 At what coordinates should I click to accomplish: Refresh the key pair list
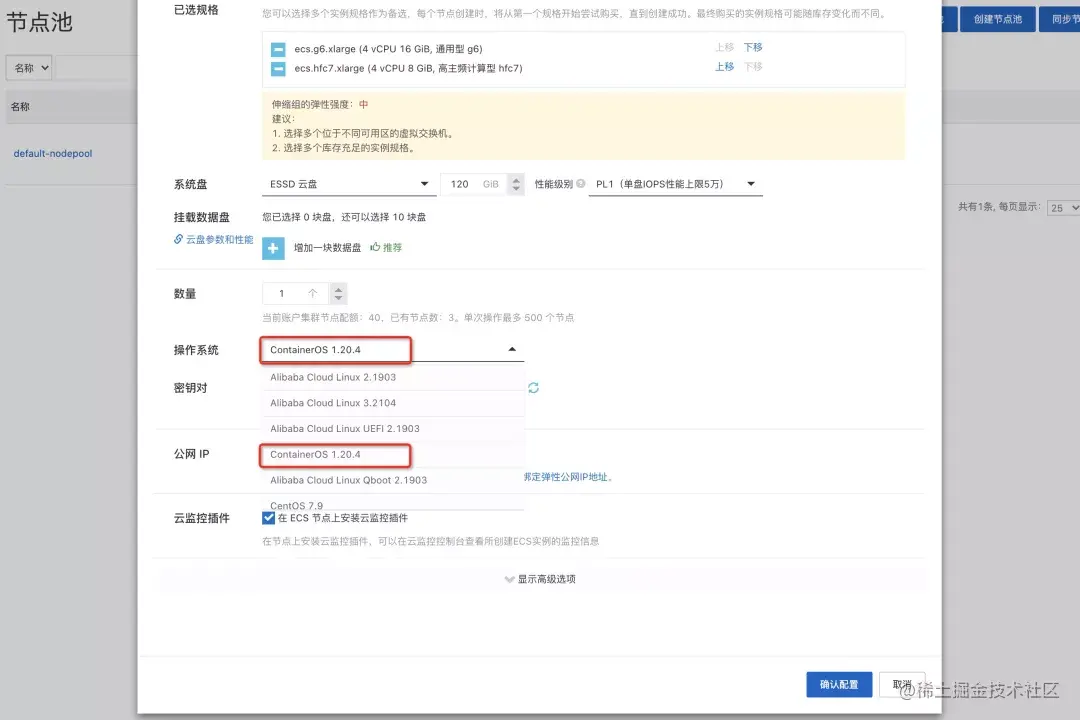(x=533, y=387)
